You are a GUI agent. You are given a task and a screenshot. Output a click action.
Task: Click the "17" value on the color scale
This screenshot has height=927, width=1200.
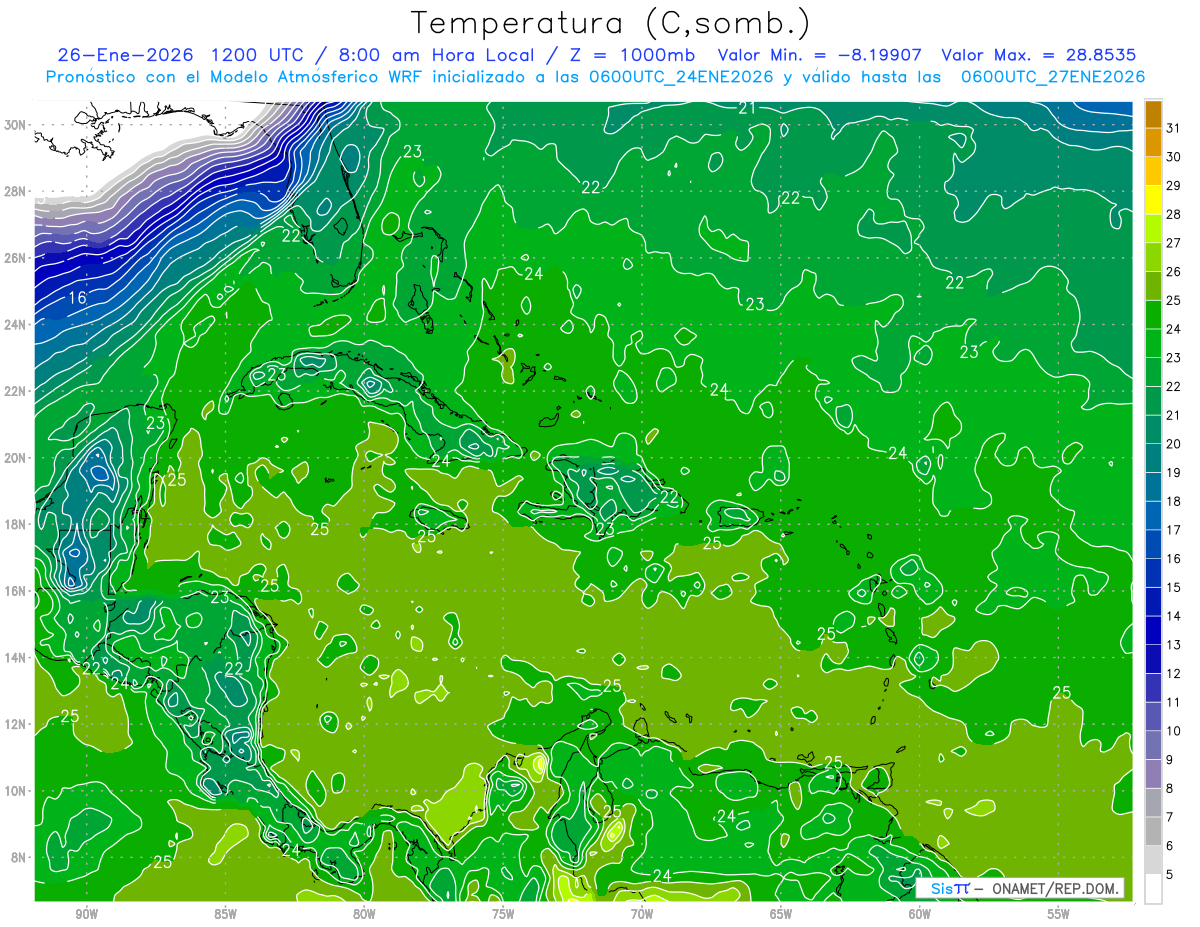coord(1174,529)
